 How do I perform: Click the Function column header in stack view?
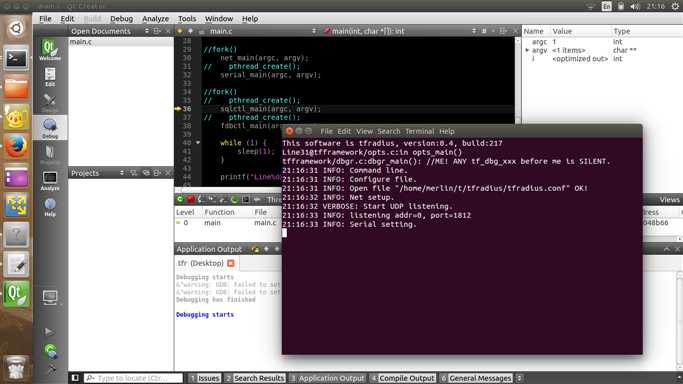(219, 212)
